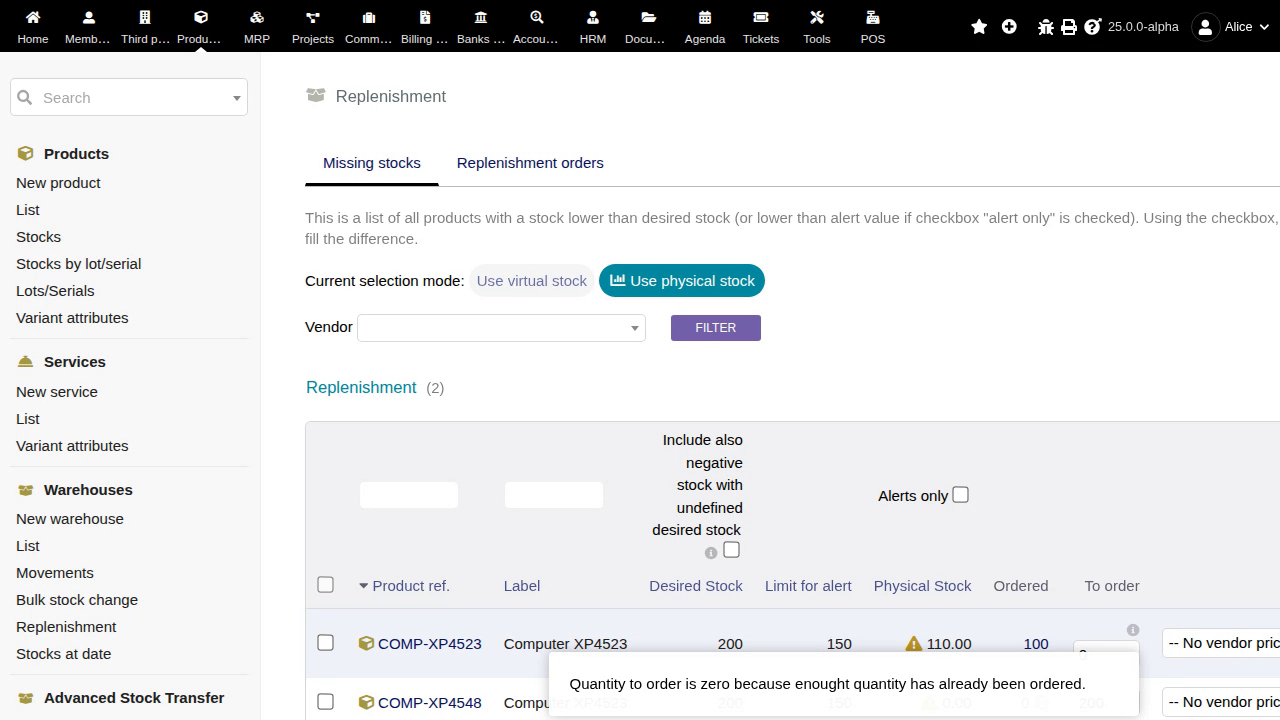The image size is (1280, 720).
Task: Open the help question-mark icon
Action: [x=1092, y=27]
